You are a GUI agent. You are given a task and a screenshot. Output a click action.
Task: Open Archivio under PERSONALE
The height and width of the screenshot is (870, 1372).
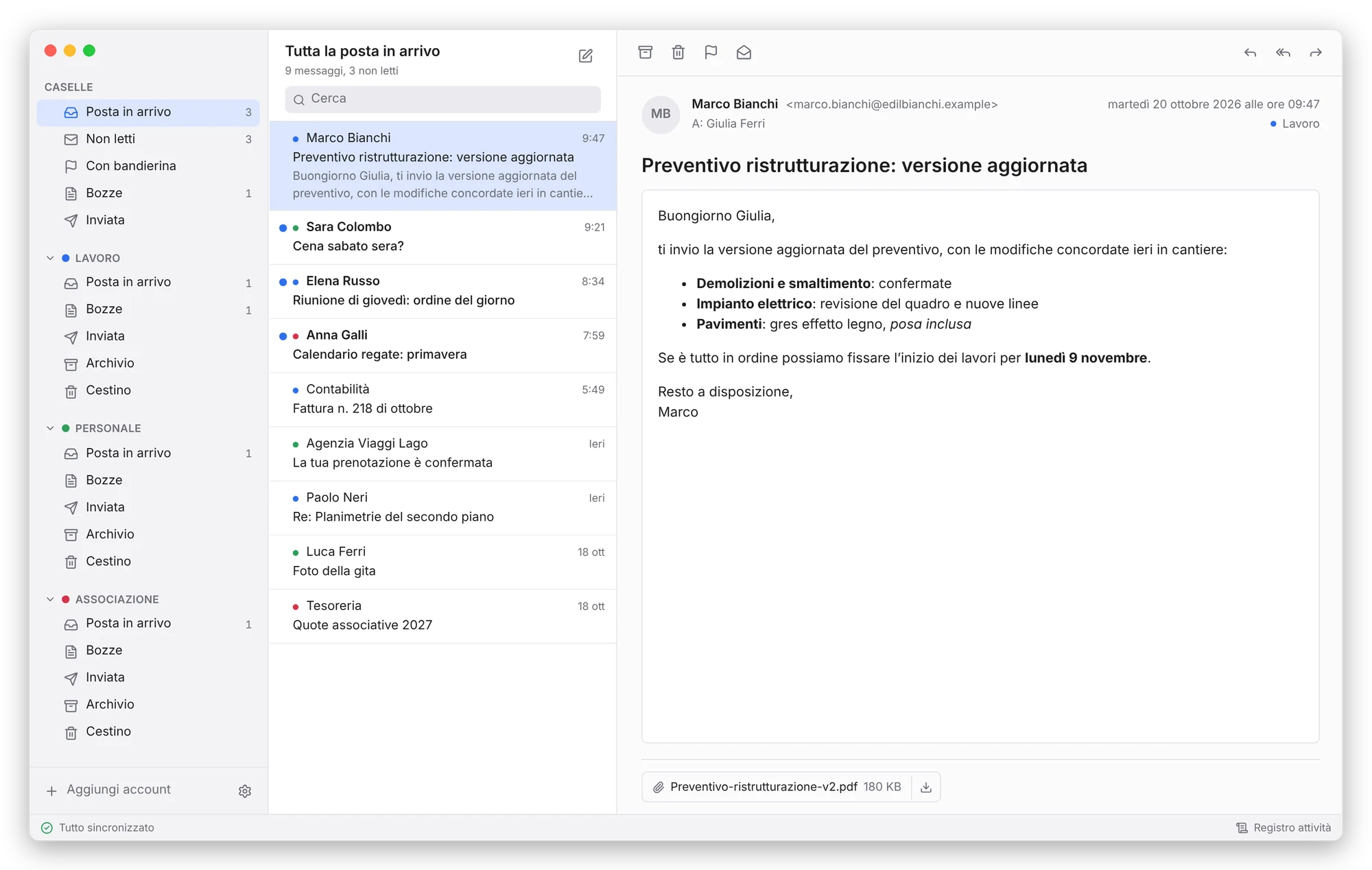coord(148,534)
